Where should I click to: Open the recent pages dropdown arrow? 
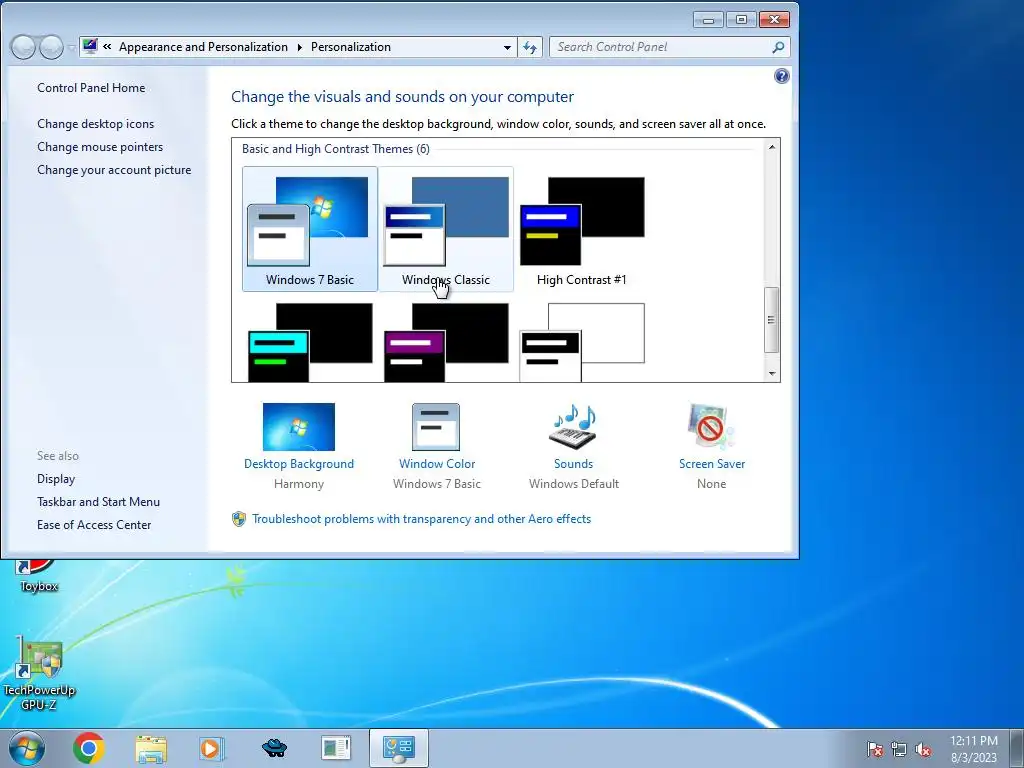[x=71, y=48]
